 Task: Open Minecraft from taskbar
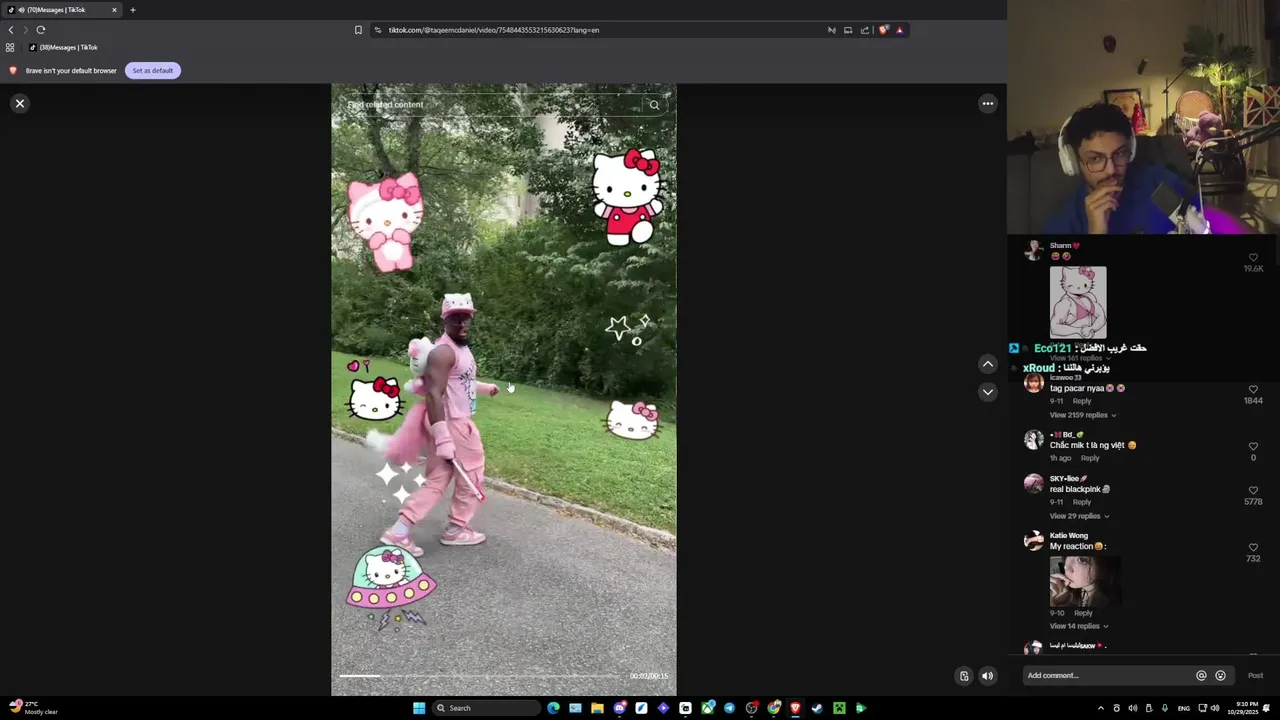[839, 708]
